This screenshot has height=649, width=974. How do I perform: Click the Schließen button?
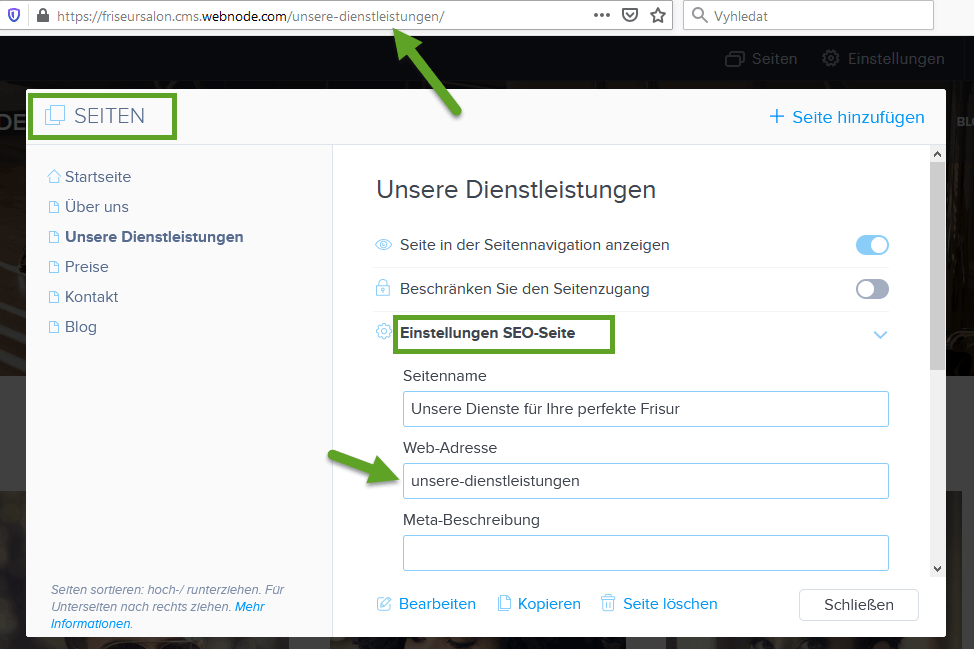pos(858,605)
